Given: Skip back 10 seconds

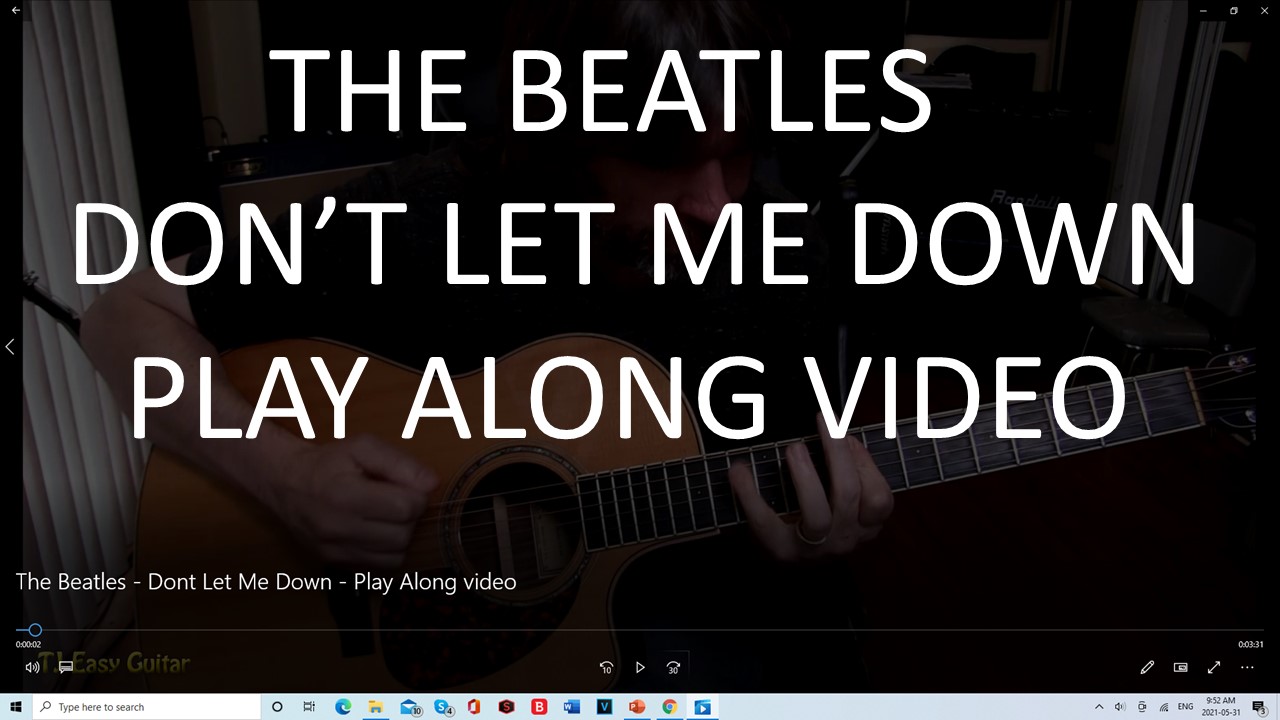Looking at the screenshot, I should coord(606,667).
